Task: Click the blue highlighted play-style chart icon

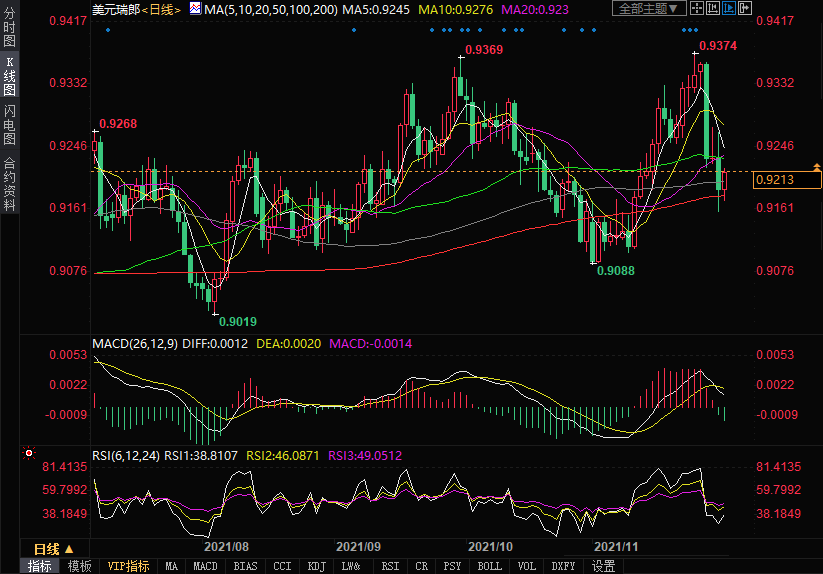Action: click(x=731, y=8)
